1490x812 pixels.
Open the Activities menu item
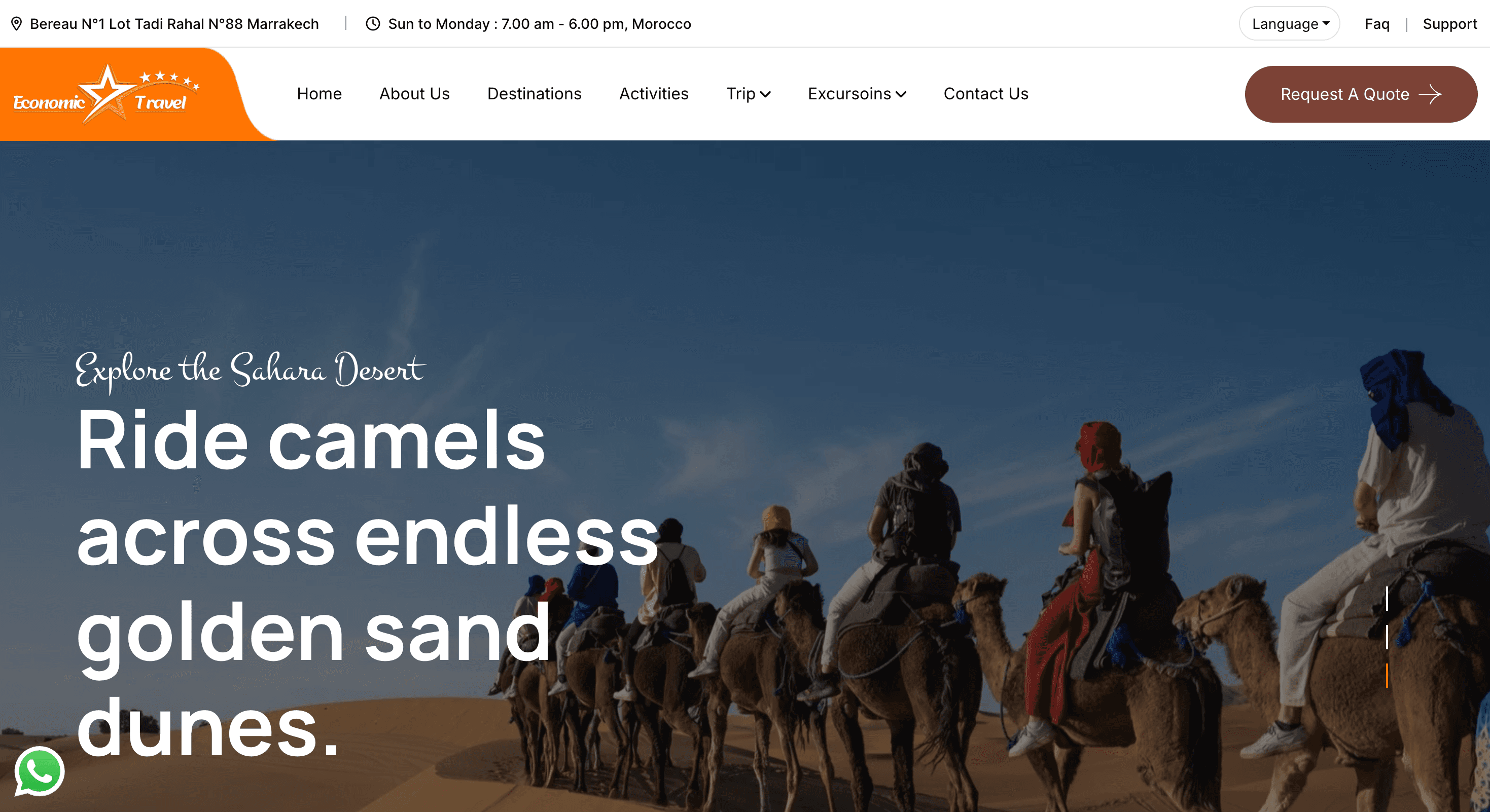[x=654, y=94]
